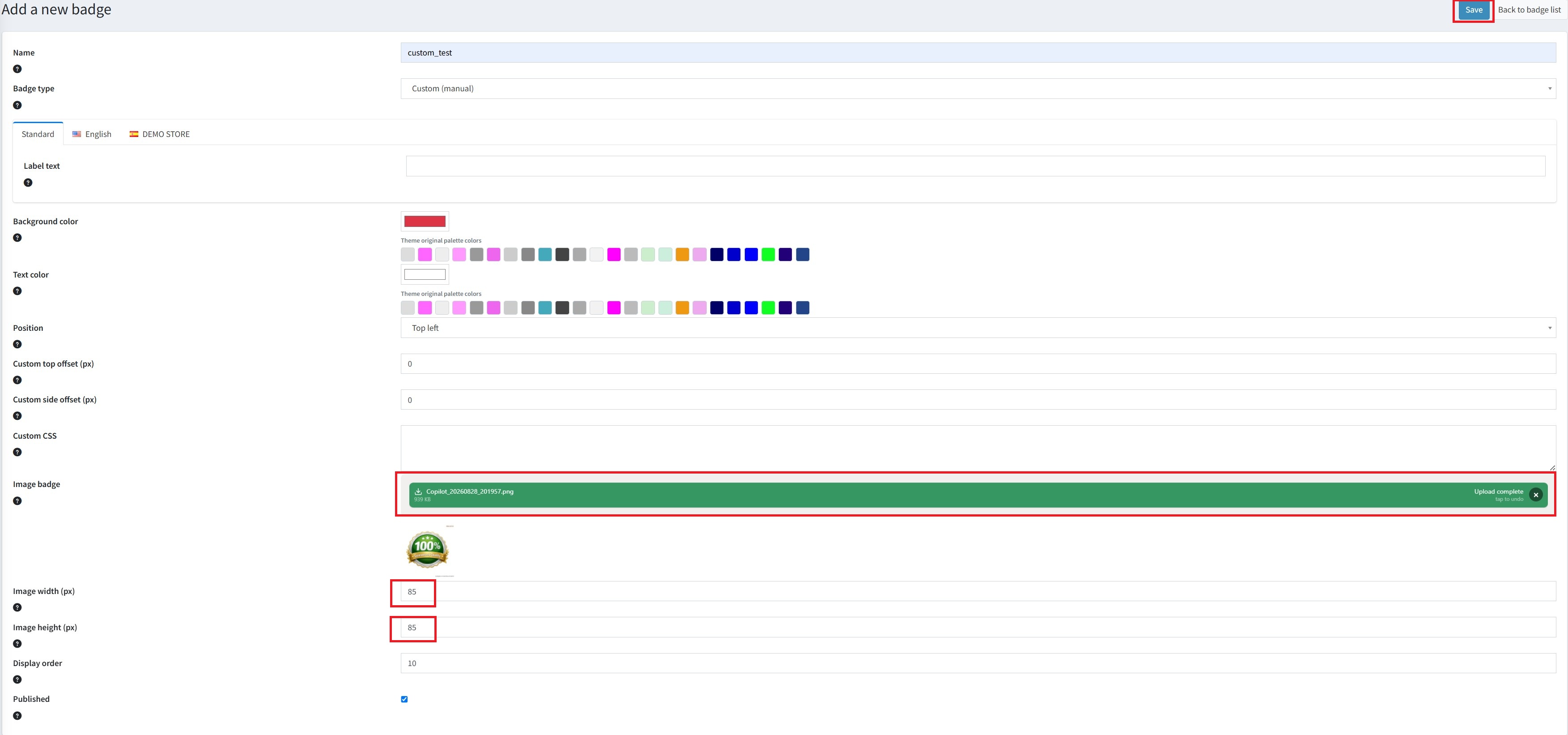
Task: Go back to badge list
Action: click(x=1529, y=10)
